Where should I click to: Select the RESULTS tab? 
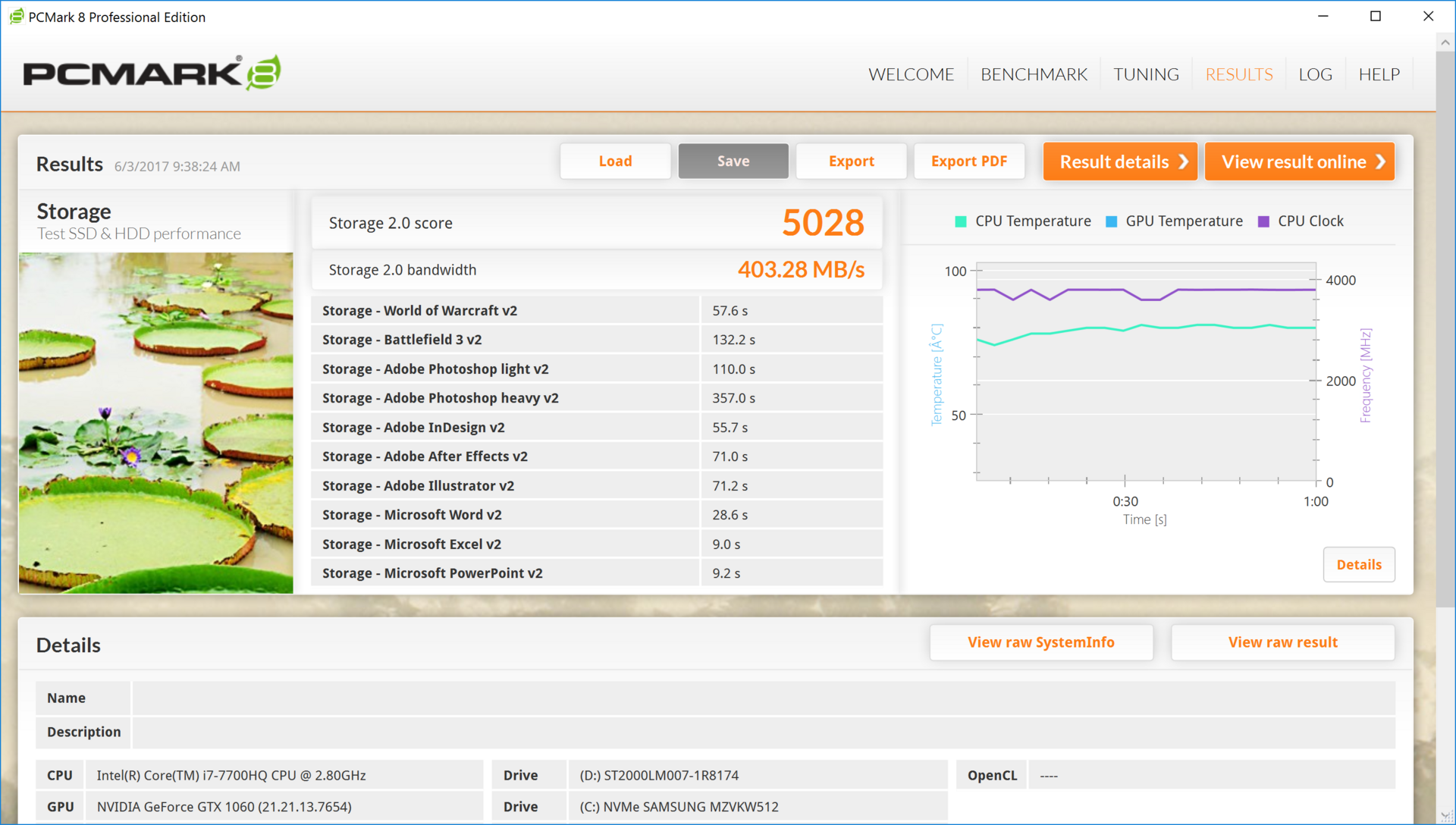[1239, 74]
